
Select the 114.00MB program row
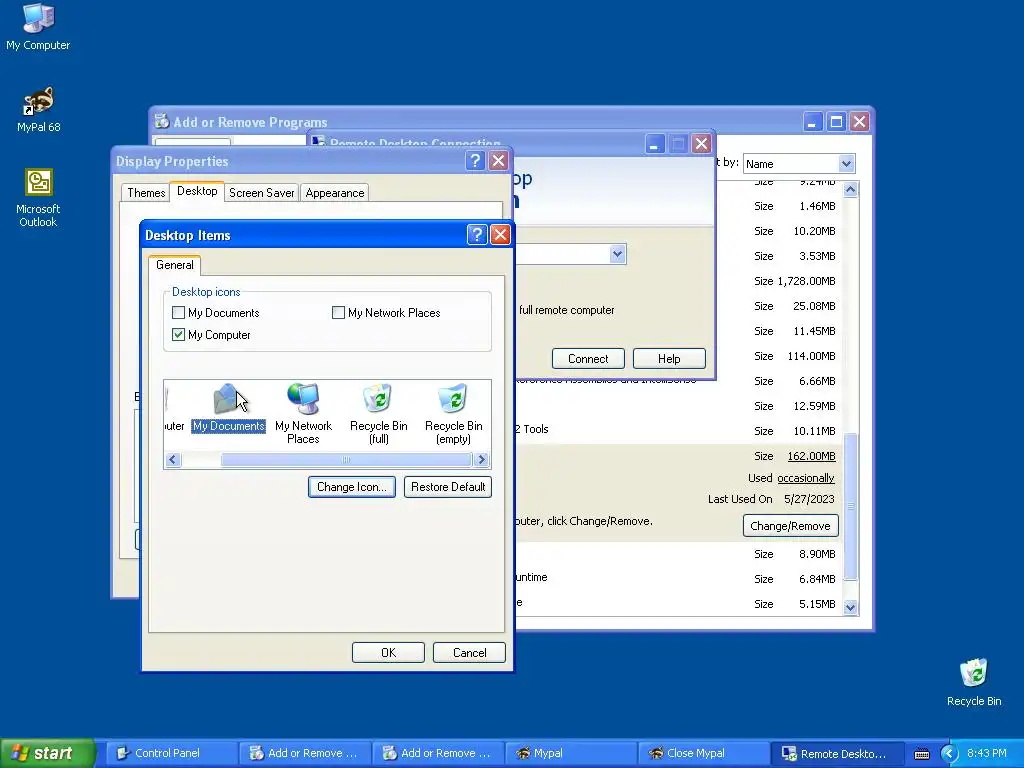click(678, 356)
